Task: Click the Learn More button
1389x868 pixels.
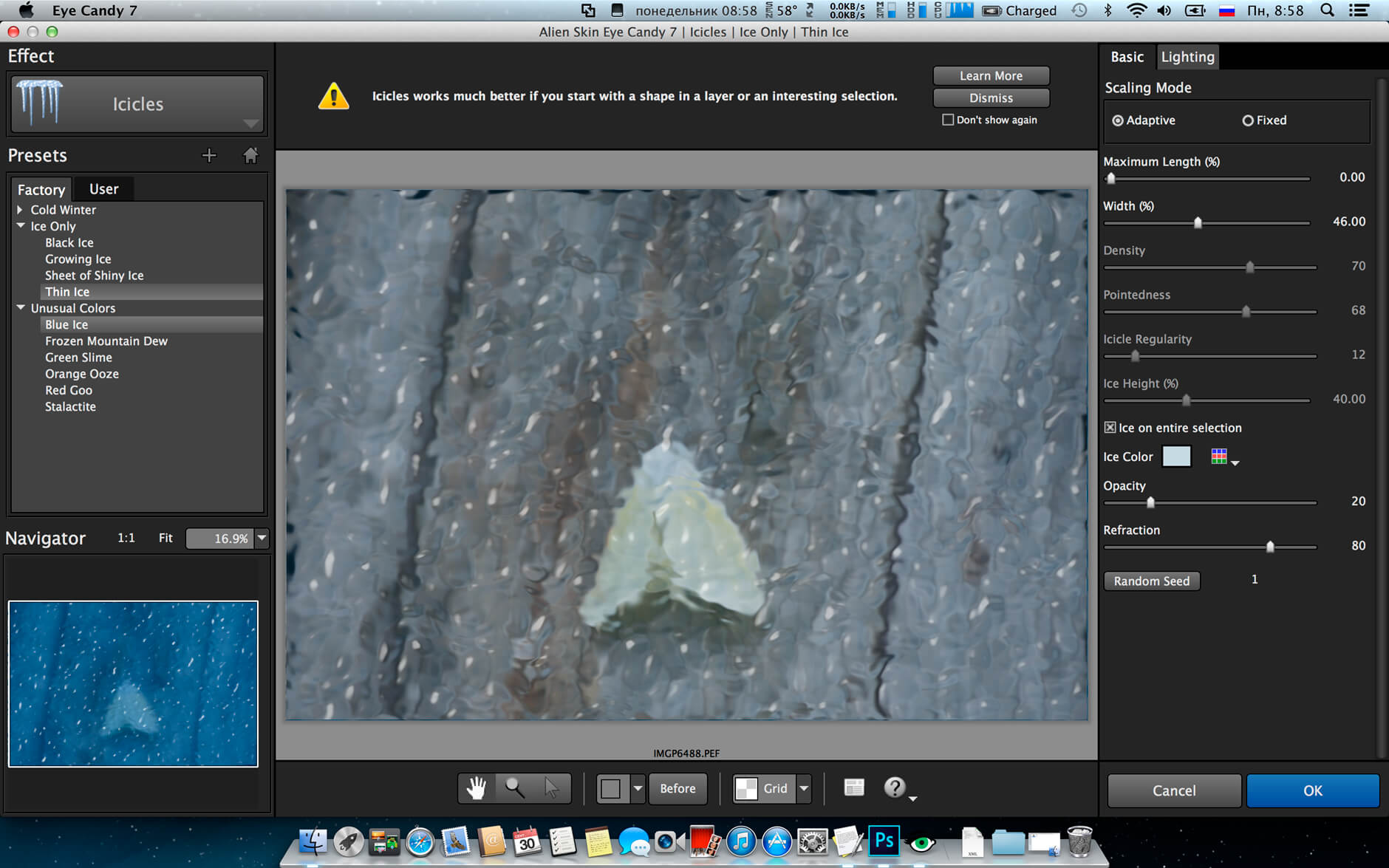Action: [x=991, y=76]
